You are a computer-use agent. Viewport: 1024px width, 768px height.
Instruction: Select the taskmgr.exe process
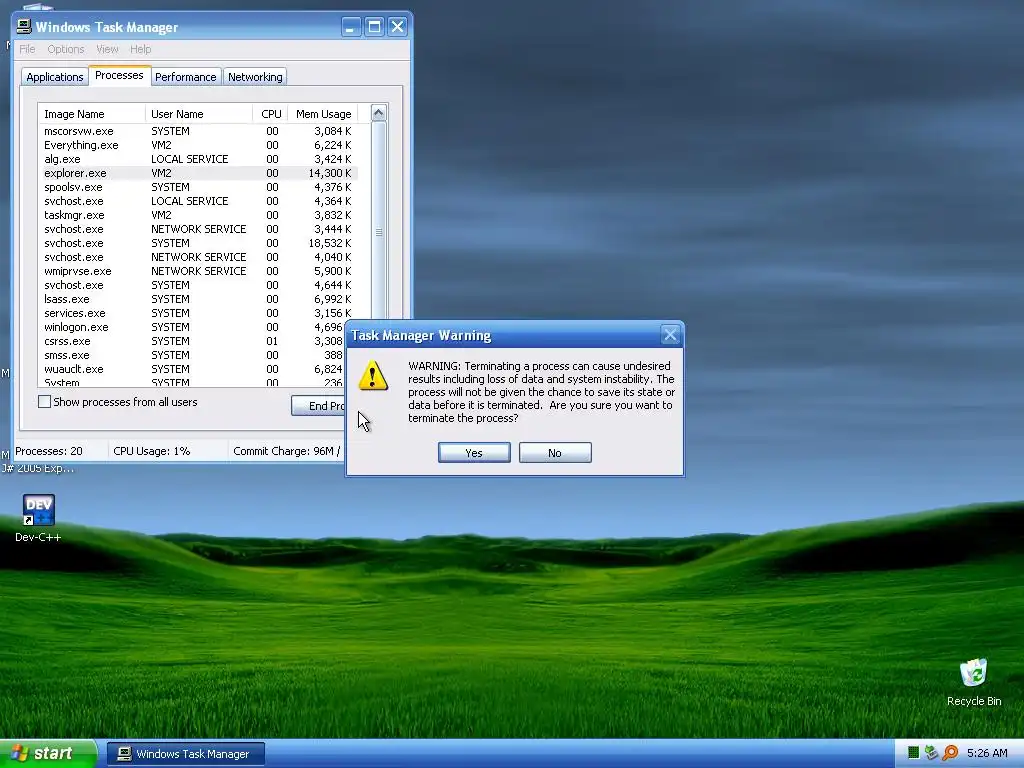coord(198,215)
